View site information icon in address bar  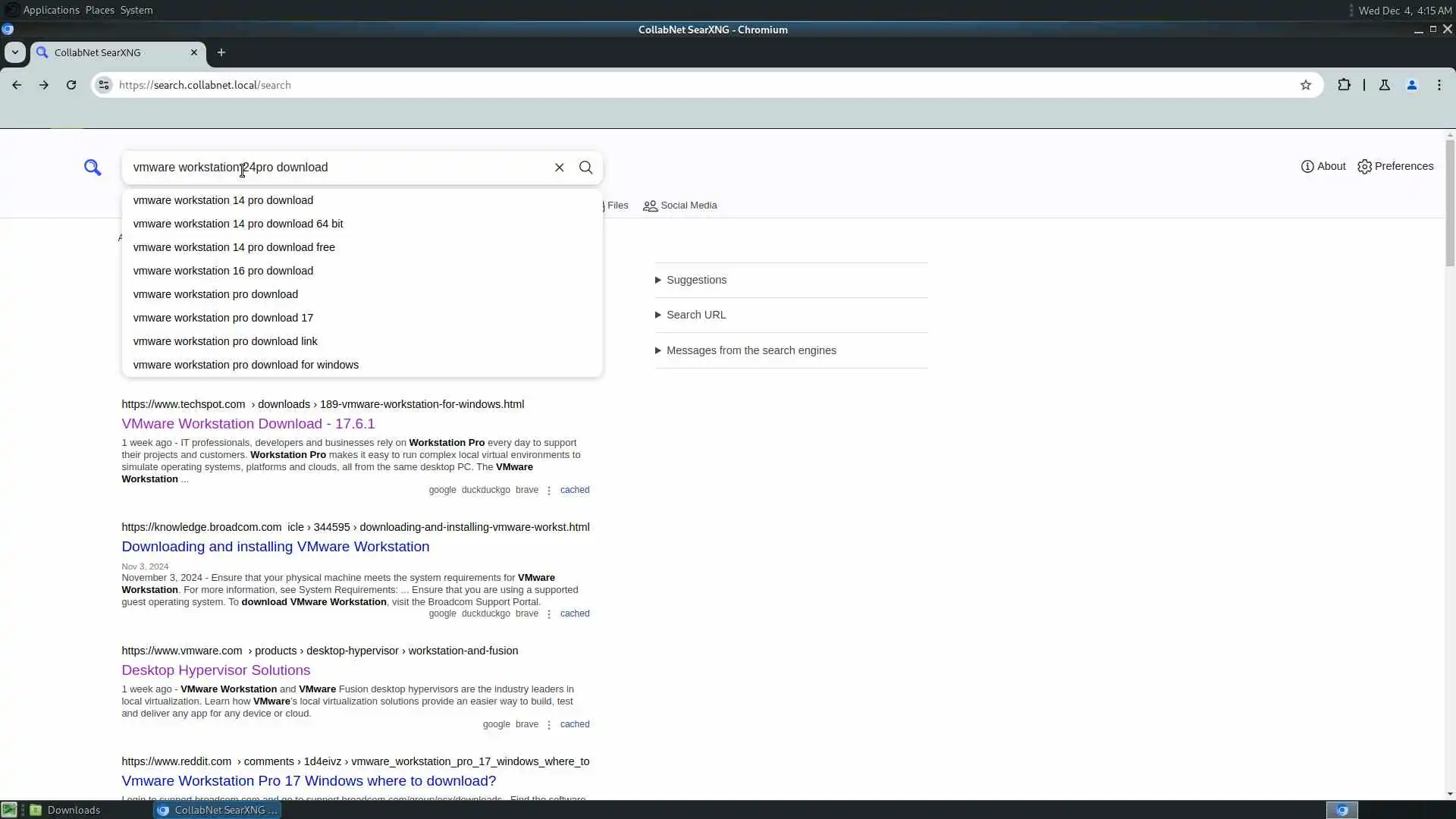pyautogui.click(x=104, y=85)
